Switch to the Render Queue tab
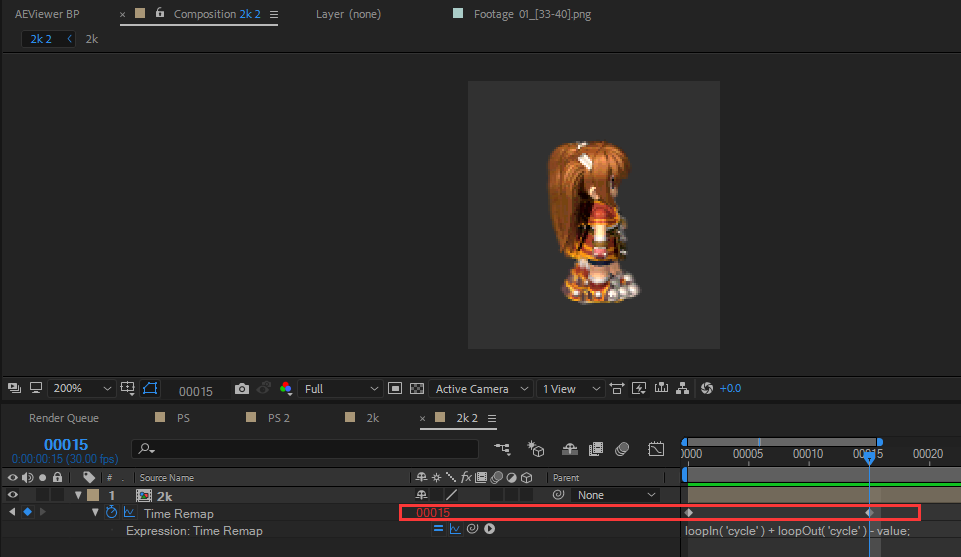Screen dimensions: 961x557 [x=64, y=418]
